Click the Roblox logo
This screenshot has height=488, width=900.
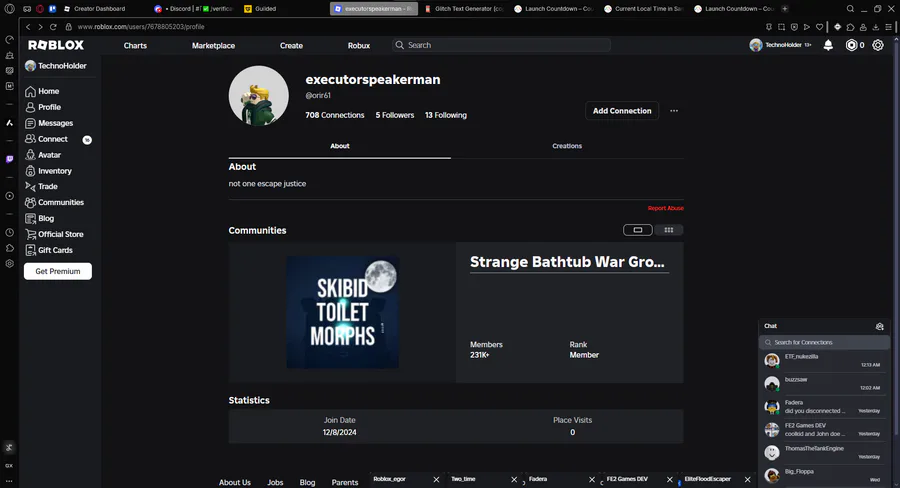[56, 45]
